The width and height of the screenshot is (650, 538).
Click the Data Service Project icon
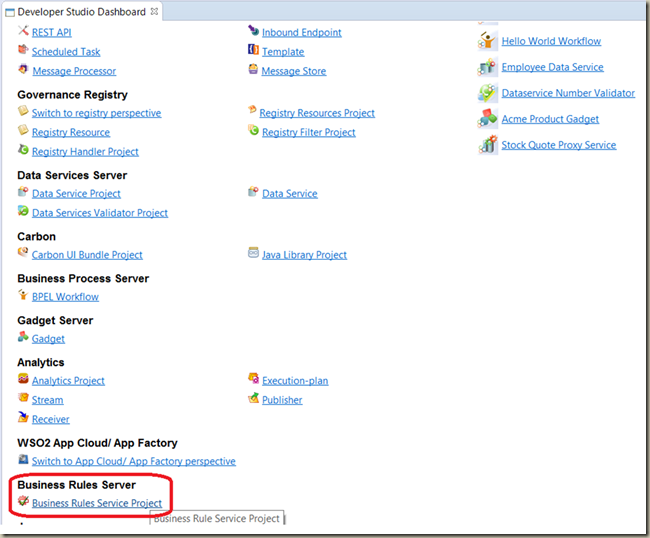23,191
